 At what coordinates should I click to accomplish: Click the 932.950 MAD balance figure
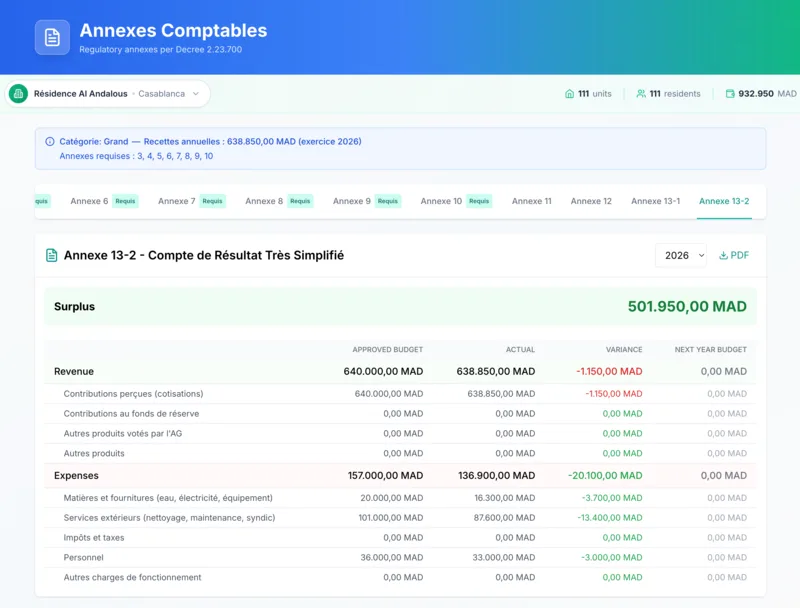click(761, 94)
